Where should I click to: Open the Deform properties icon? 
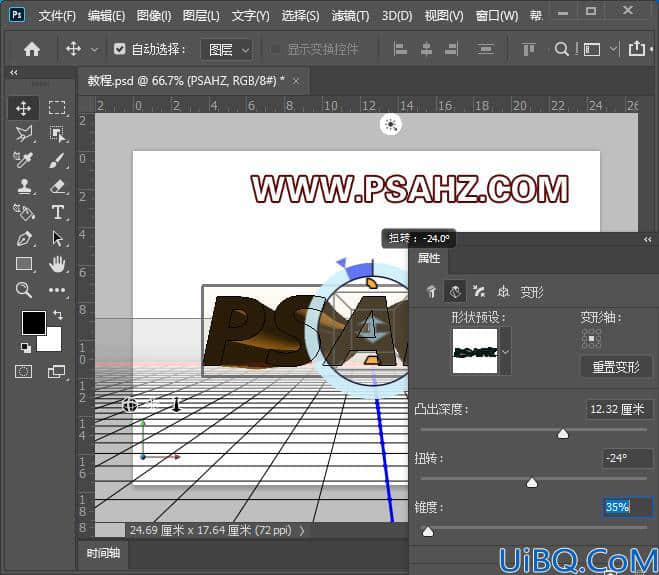455,291
